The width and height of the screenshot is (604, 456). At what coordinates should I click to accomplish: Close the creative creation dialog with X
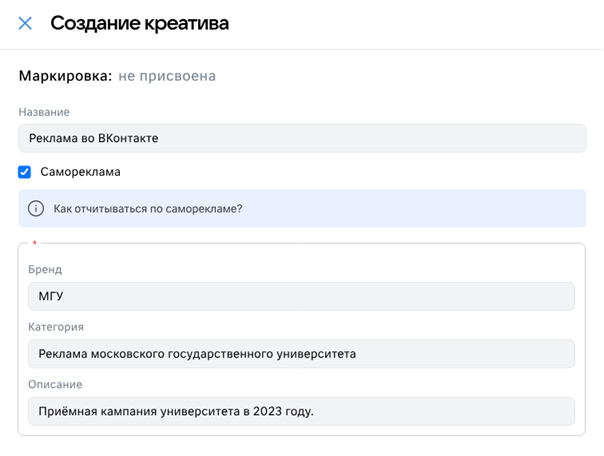coord(25,23)
